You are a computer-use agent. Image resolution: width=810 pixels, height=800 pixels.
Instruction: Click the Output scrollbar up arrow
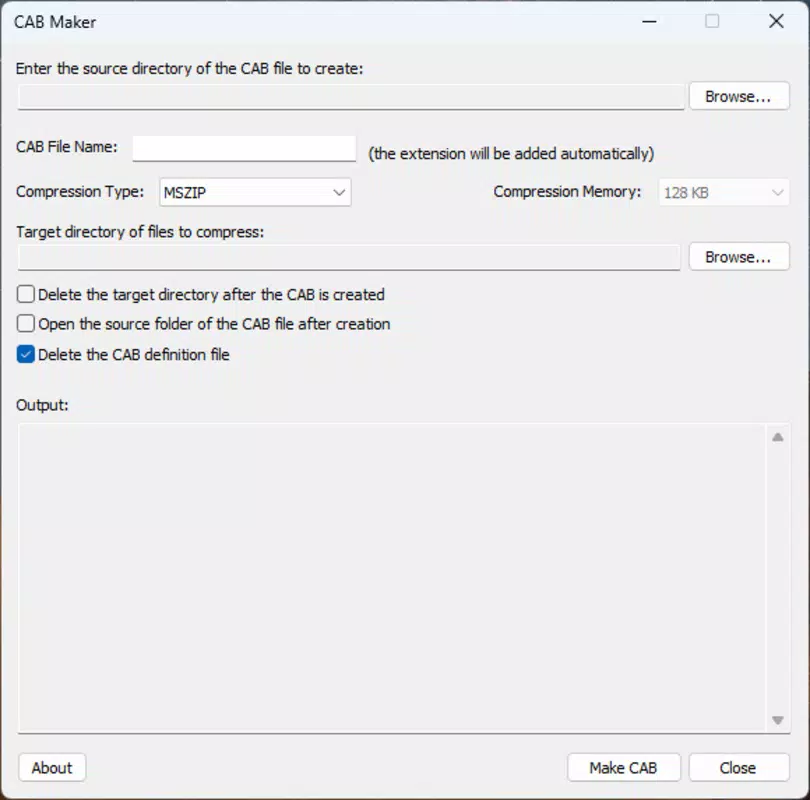pos(777,437)
